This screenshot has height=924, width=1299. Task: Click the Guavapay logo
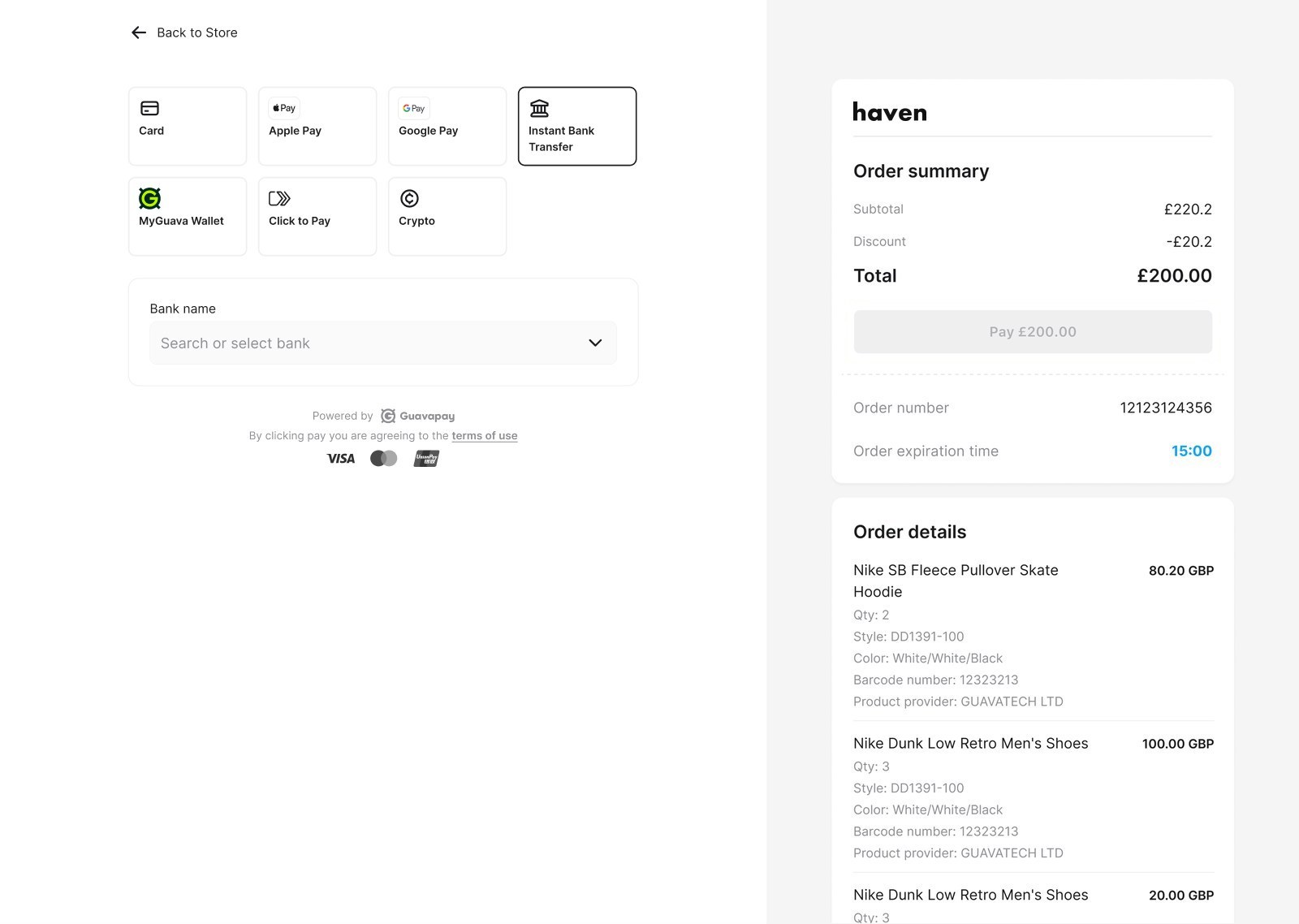[x=417, y=416]
